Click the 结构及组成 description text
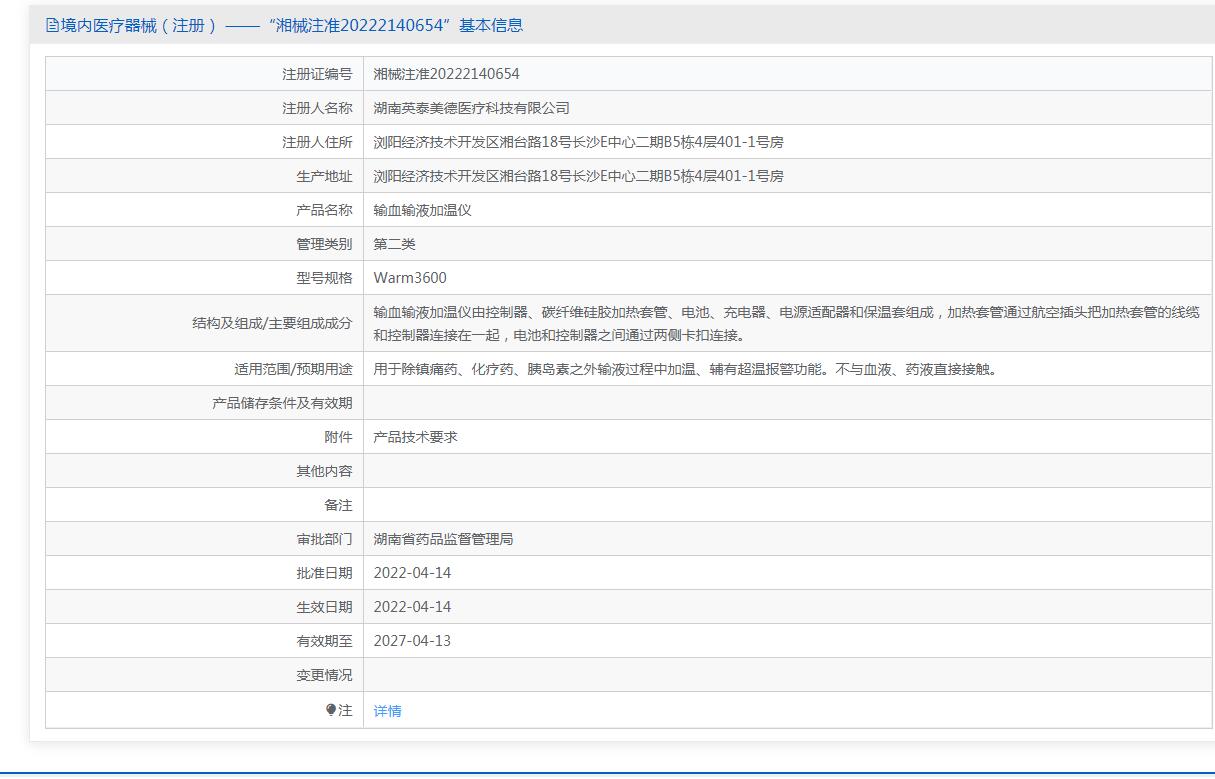The width and height of the screenshot is (1215, 779). [x=785, y=323]
